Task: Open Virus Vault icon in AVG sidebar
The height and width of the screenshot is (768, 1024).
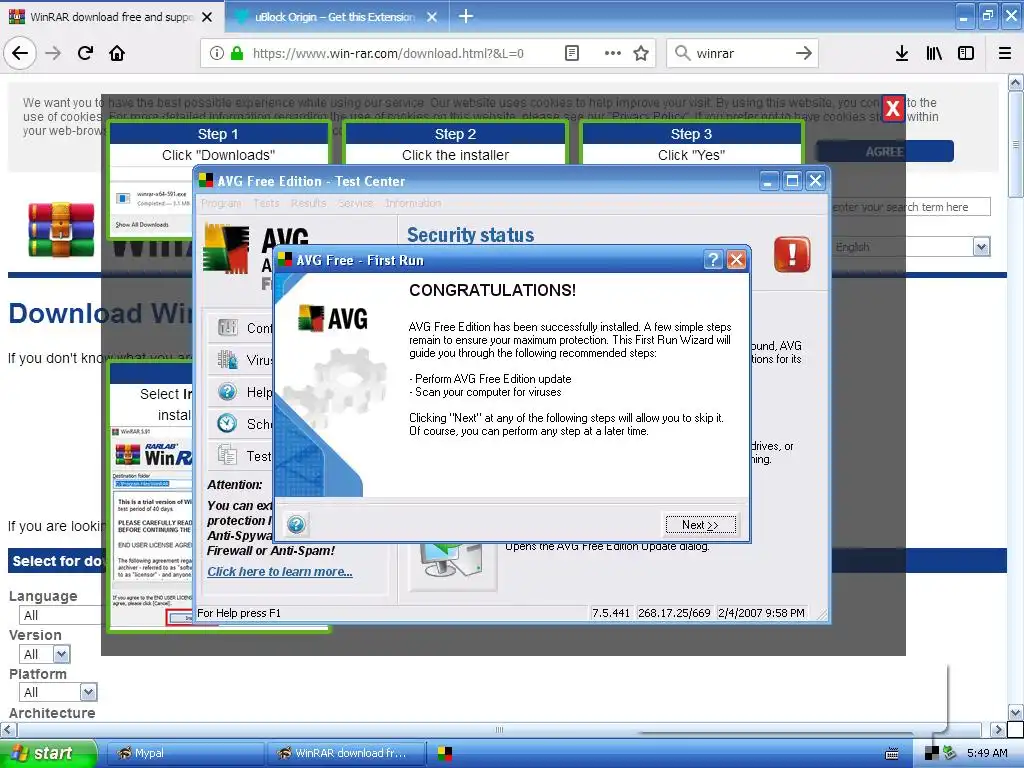Action: pyautogui.click(x=227, y=359)
